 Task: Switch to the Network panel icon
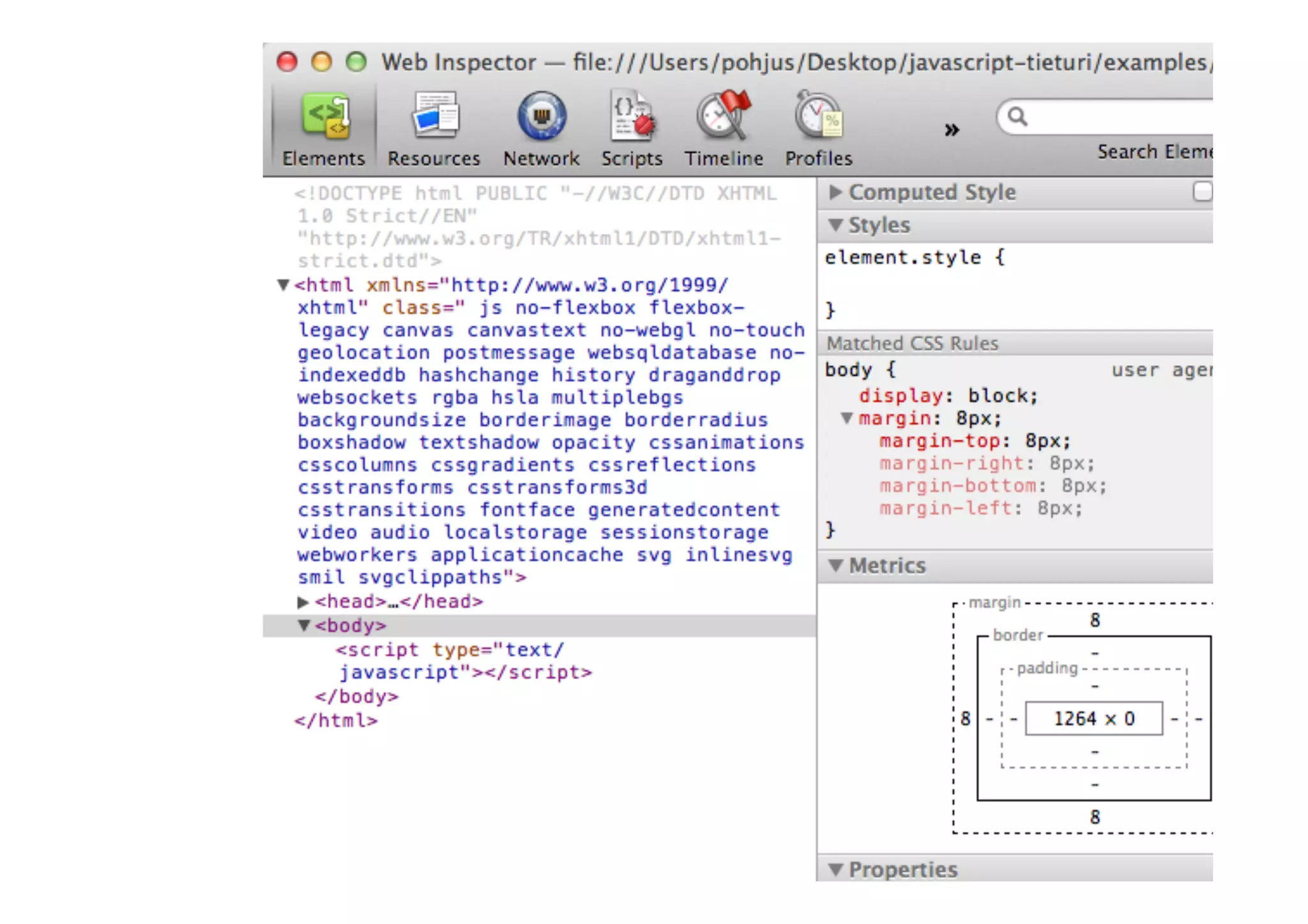pyautogui.click(x=542, y=117)
